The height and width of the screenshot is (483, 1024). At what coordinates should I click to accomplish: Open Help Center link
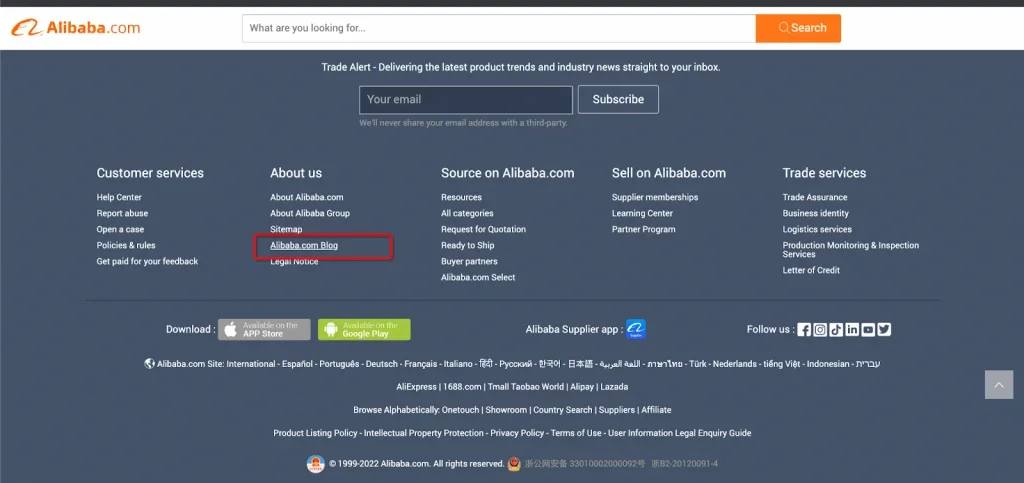click(119, 197)
